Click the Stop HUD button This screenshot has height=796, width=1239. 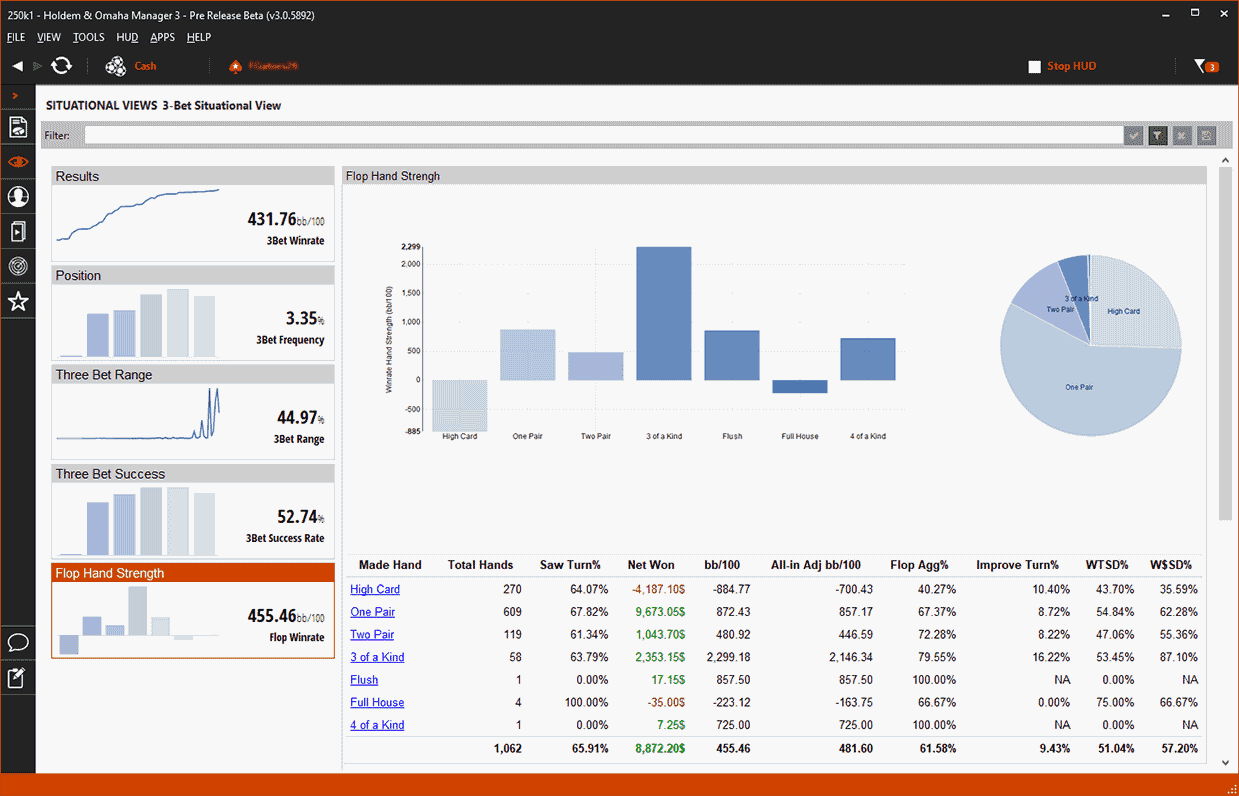click(x=1062, y=66)
